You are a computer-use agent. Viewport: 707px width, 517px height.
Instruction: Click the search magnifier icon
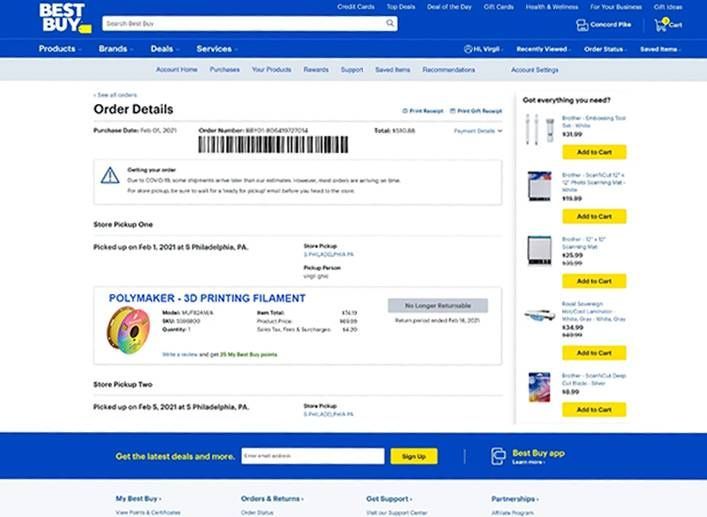click(390, 23)
